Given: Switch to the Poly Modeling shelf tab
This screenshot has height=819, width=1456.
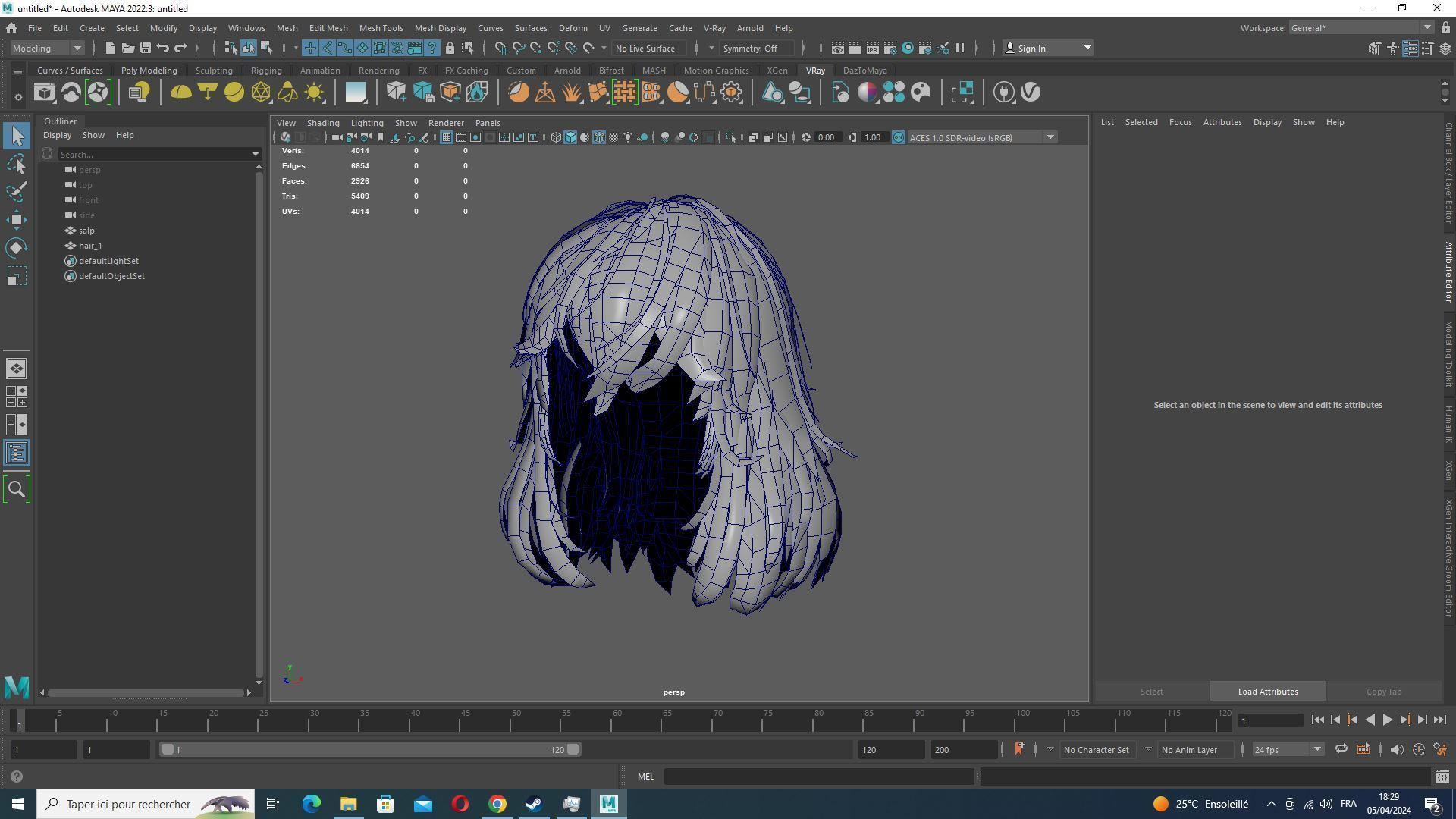Looking at the screenshot, I should click(149, 71).
